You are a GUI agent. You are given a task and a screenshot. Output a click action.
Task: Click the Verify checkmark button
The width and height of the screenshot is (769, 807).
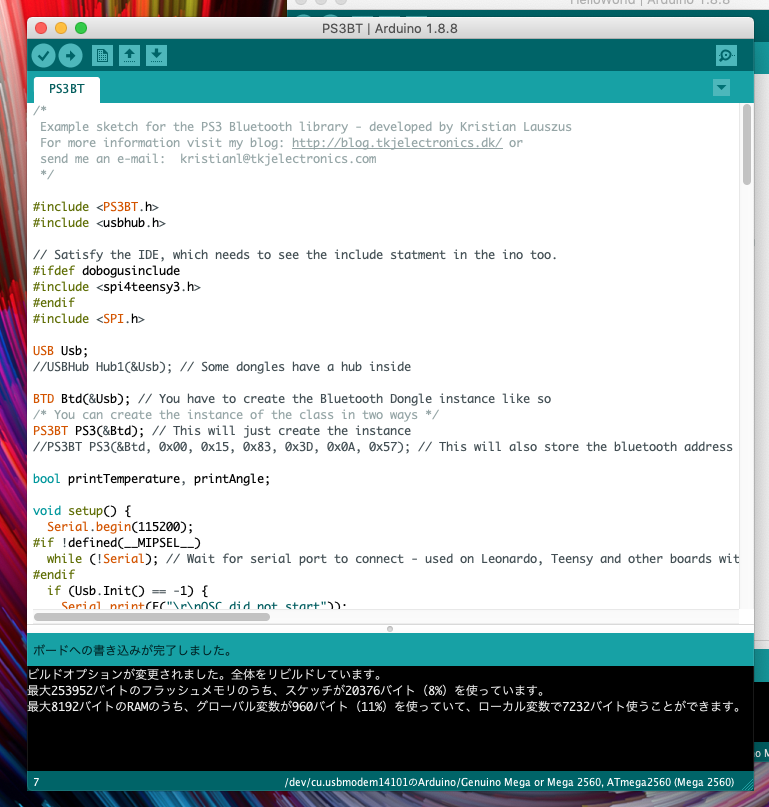(43, 56)
